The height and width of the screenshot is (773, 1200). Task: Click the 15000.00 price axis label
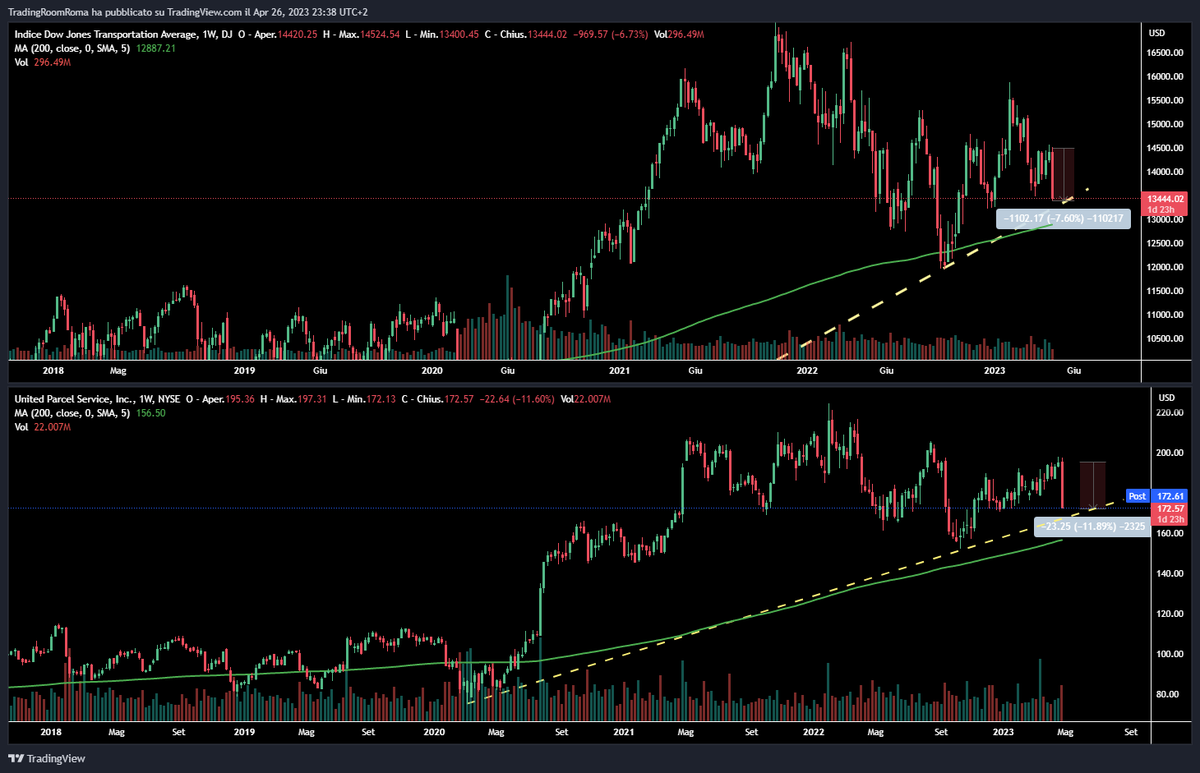[1166, 125]
